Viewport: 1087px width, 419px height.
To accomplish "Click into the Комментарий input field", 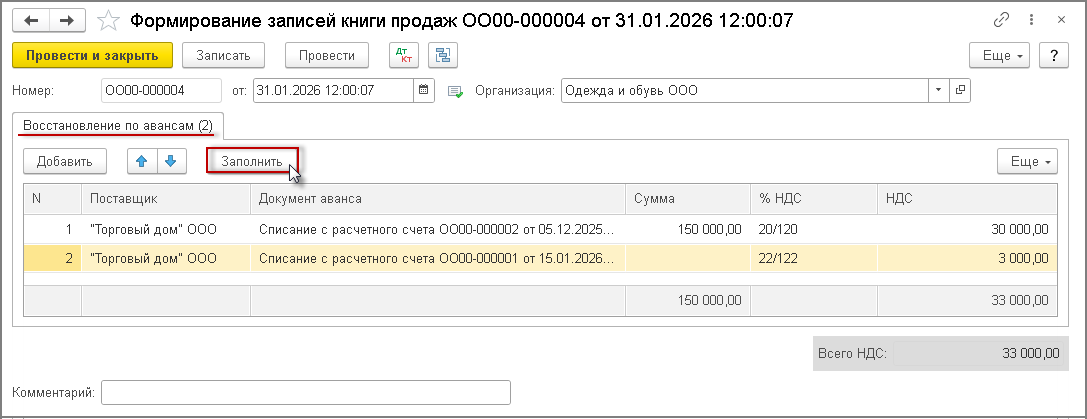I will click(306, 392).
